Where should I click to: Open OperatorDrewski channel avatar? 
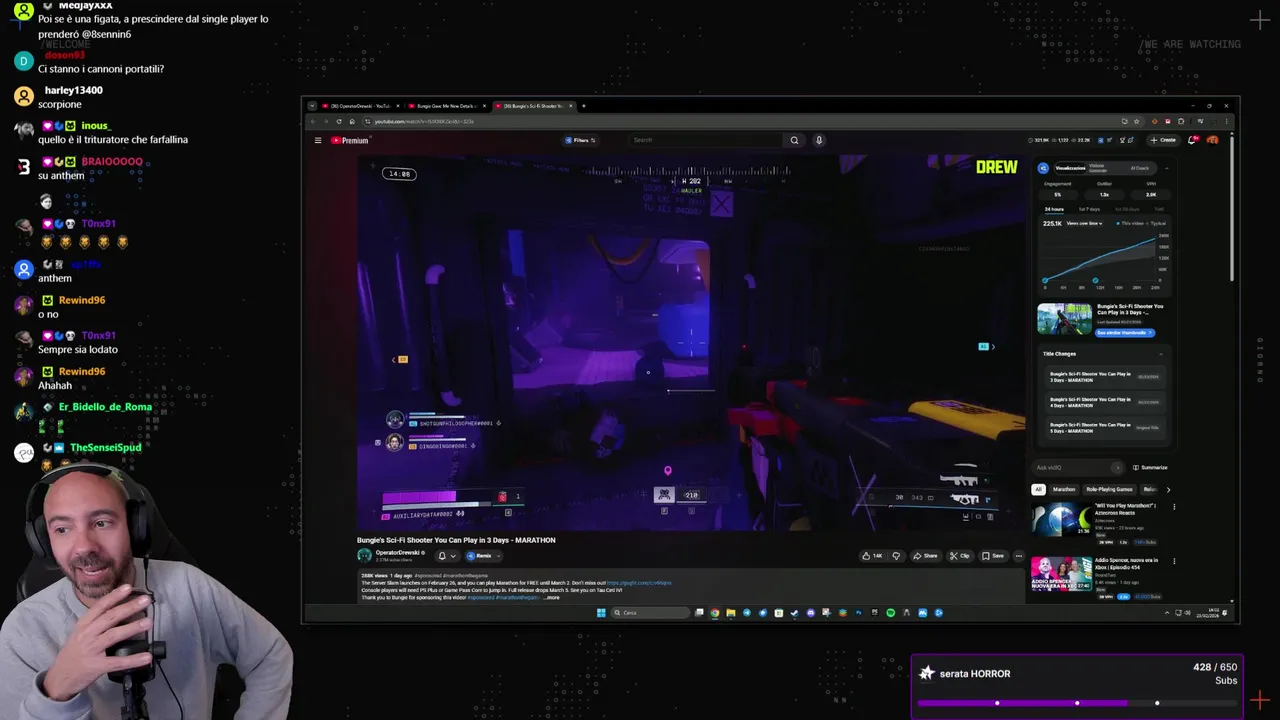coord(364,555)
